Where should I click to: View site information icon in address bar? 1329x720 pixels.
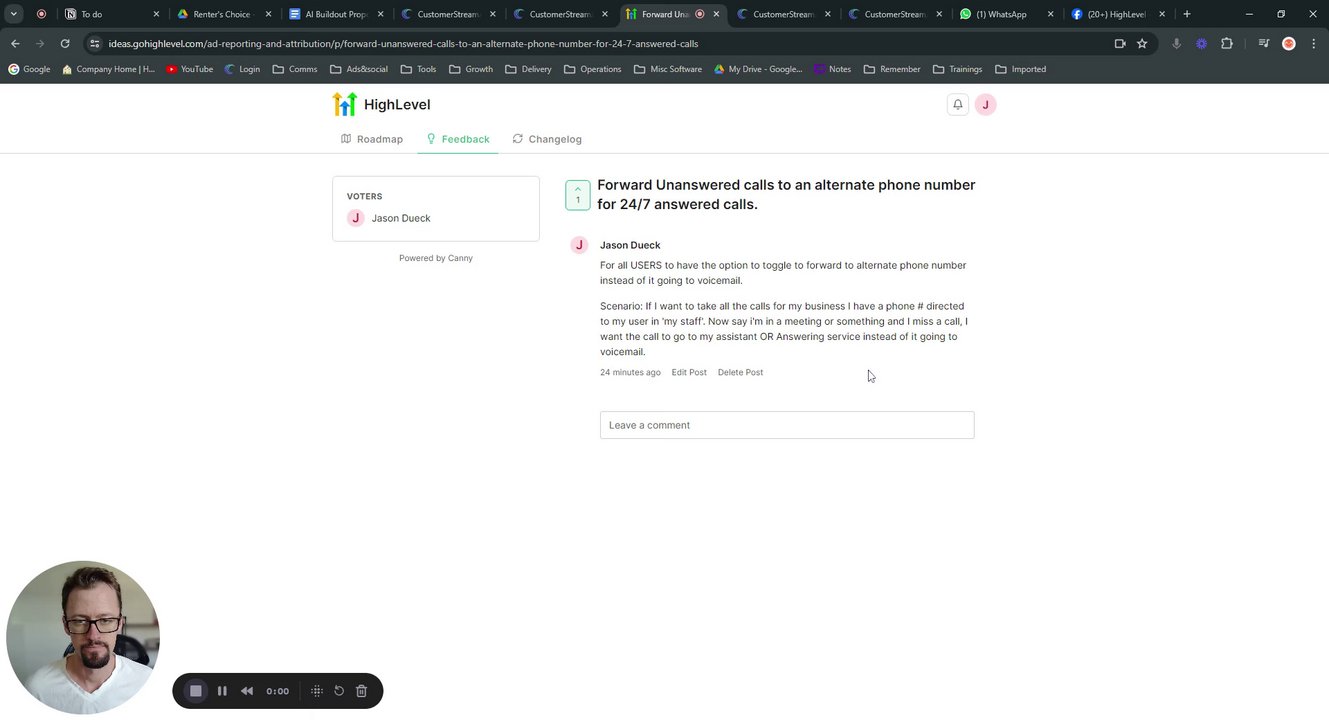pyautogui.click(x=95, y=44)
